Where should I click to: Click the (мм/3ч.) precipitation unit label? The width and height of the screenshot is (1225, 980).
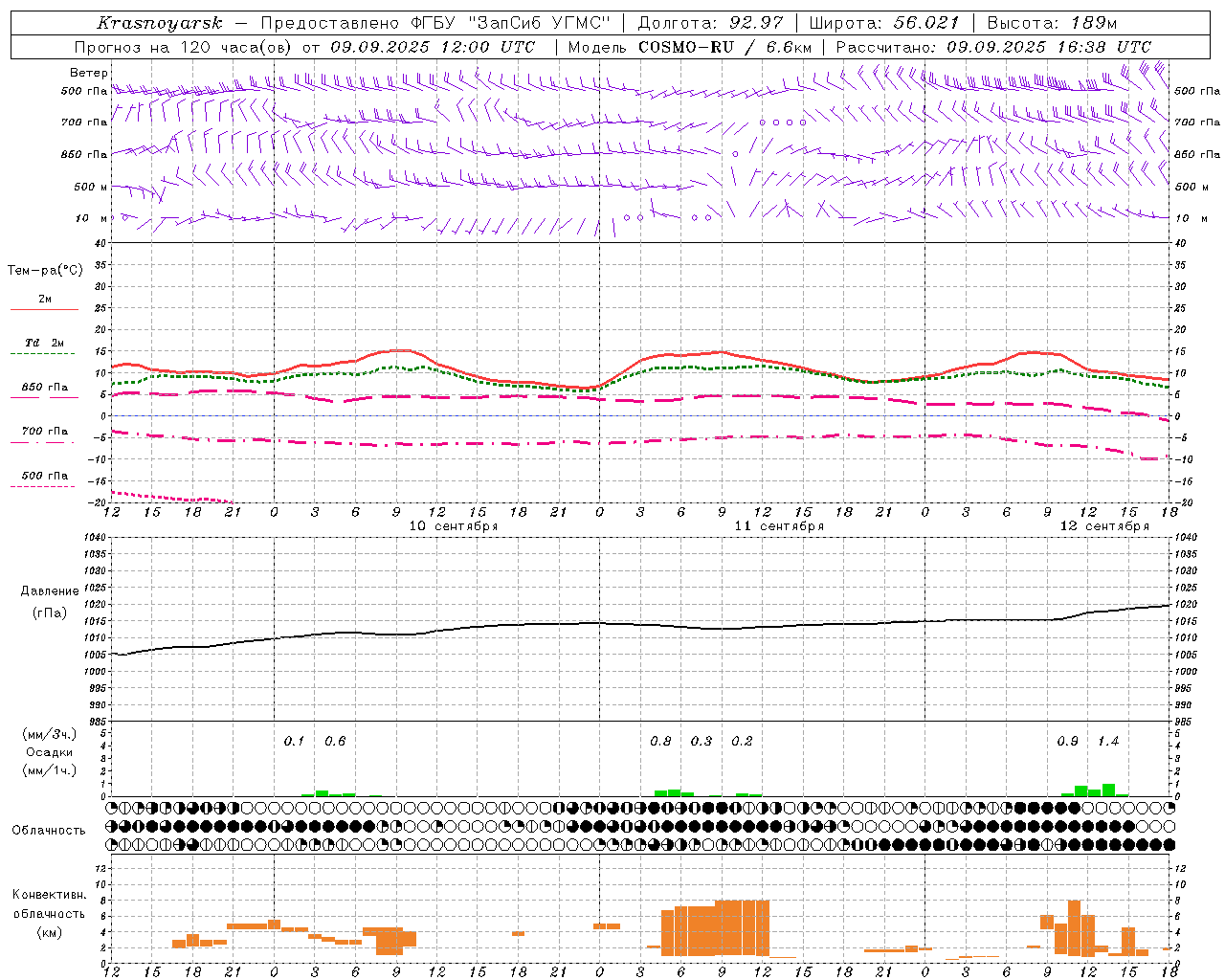click(50, 735)
